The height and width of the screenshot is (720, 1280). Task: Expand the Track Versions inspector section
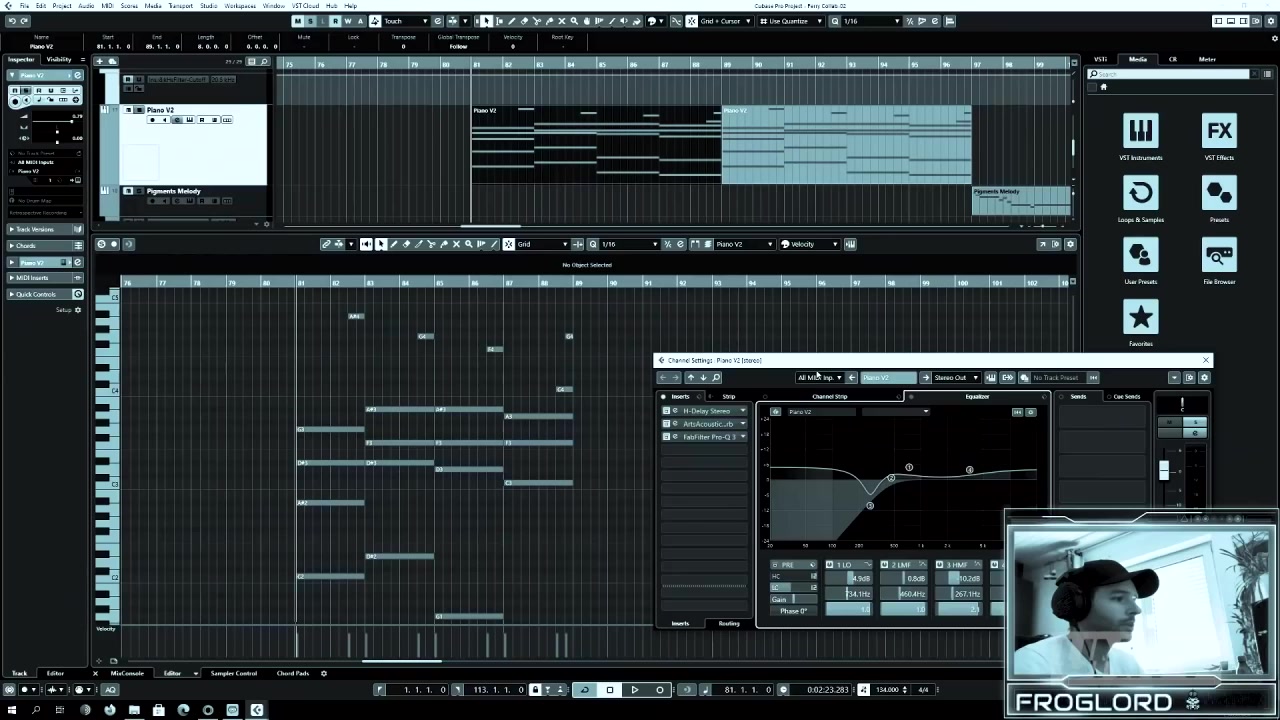click(x=46, y=230)
